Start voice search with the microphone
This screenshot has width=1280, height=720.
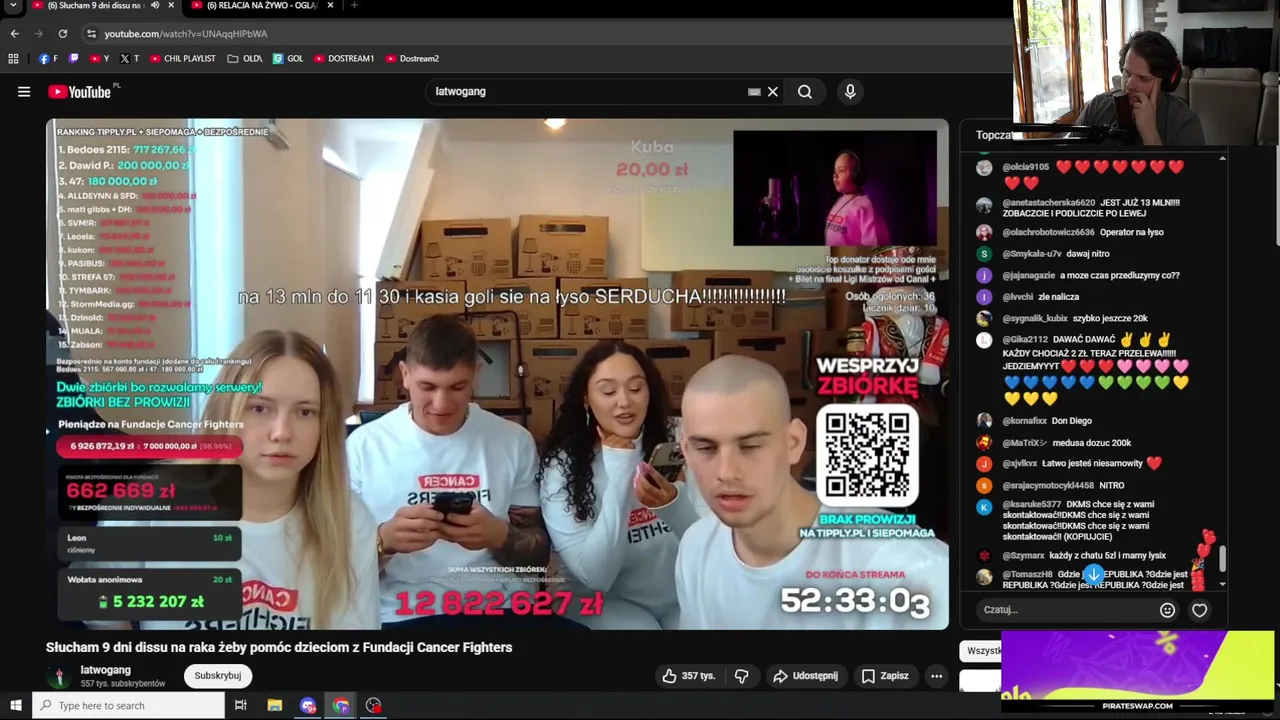[850, 92]
